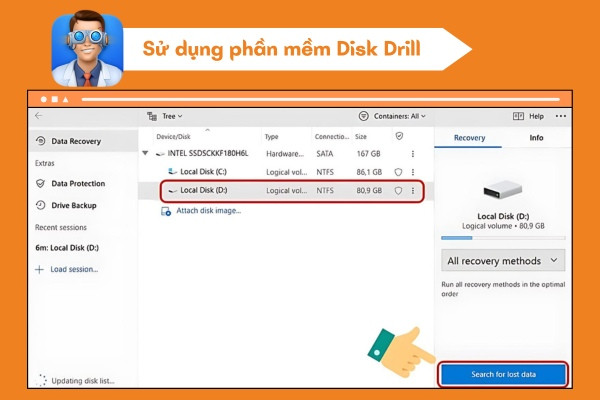
Task: Click the SATA connection cell
Action: coord(324,153)
